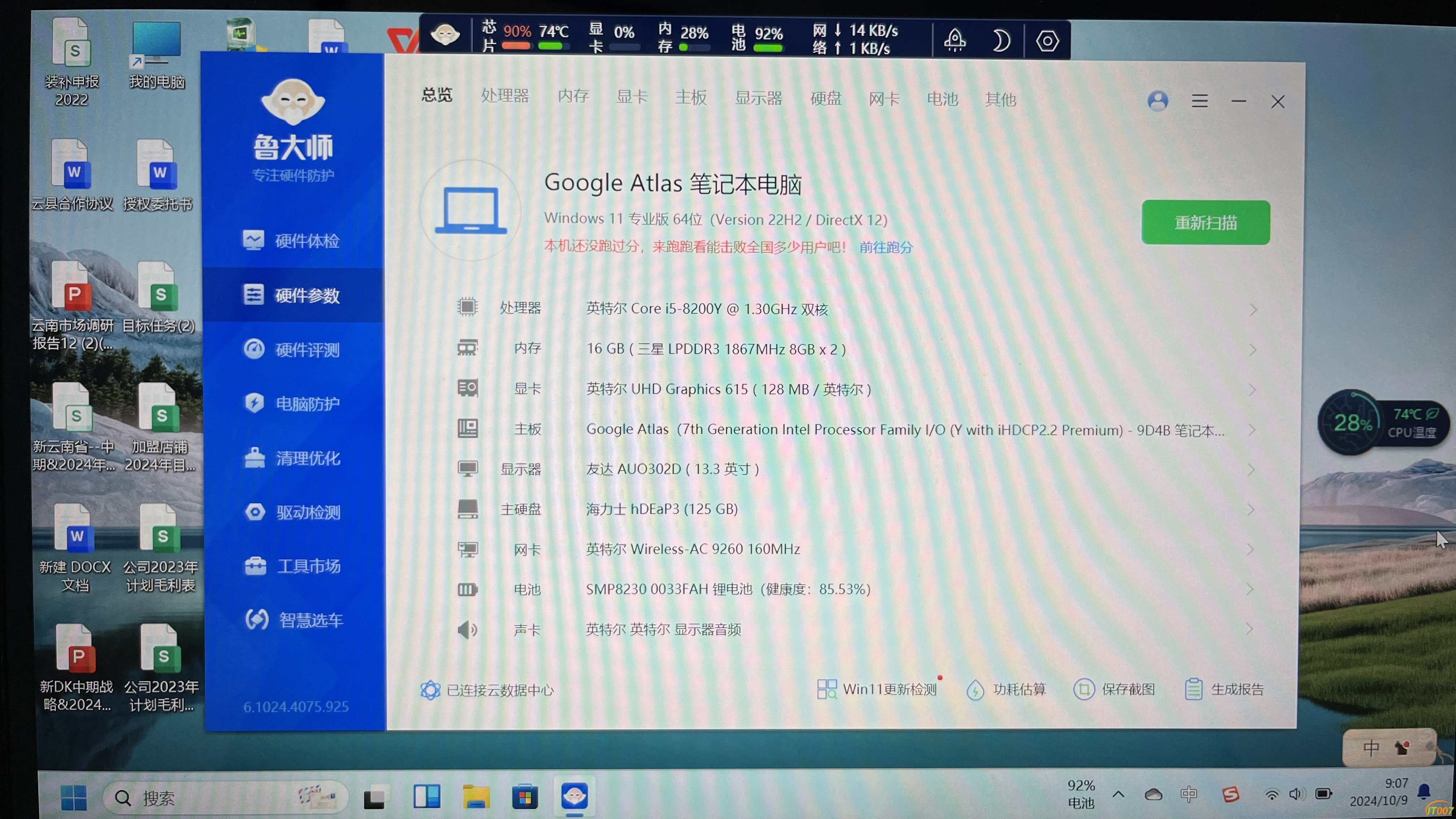Switch to the 处理器 tab

click(505, 96)
